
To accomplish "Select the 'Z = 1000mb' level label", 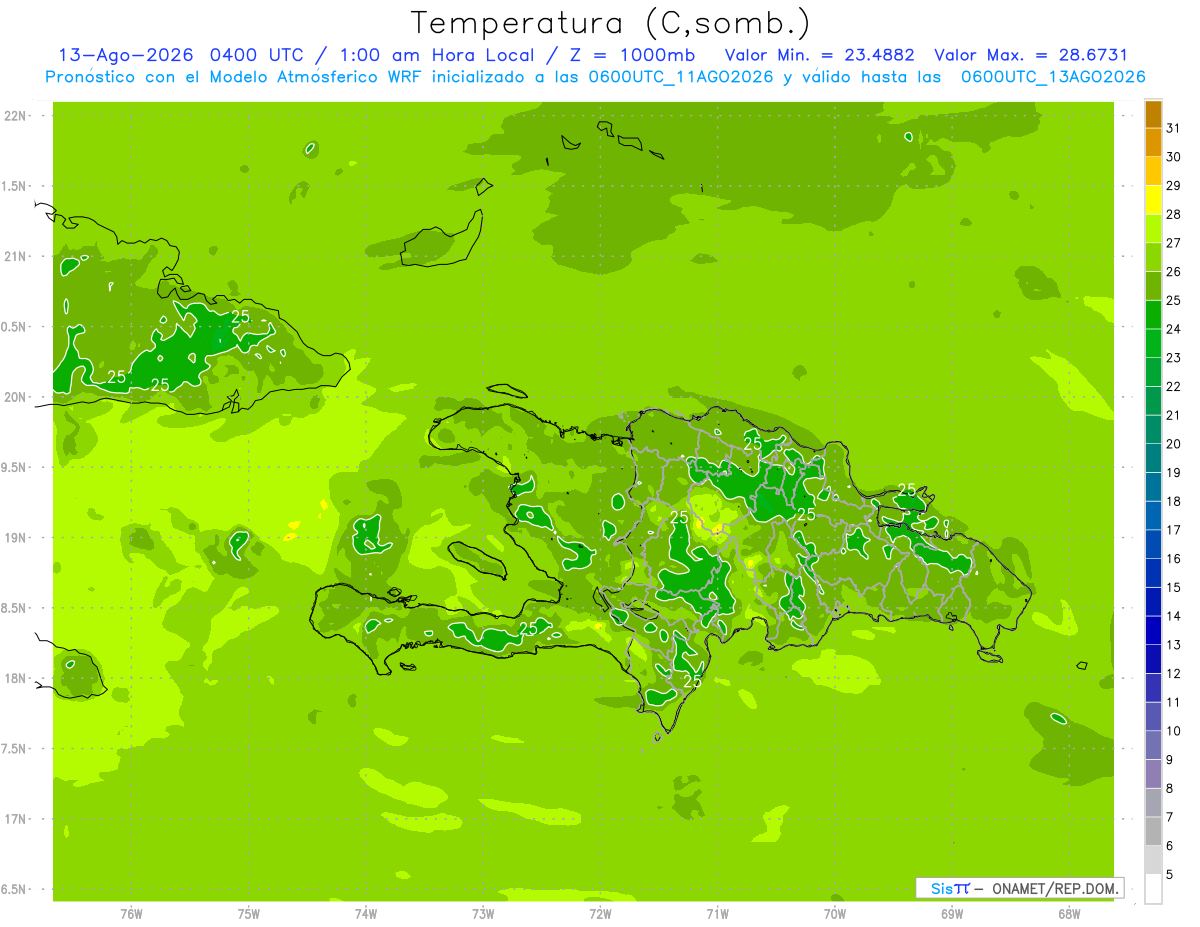I will tap(631, 55).
